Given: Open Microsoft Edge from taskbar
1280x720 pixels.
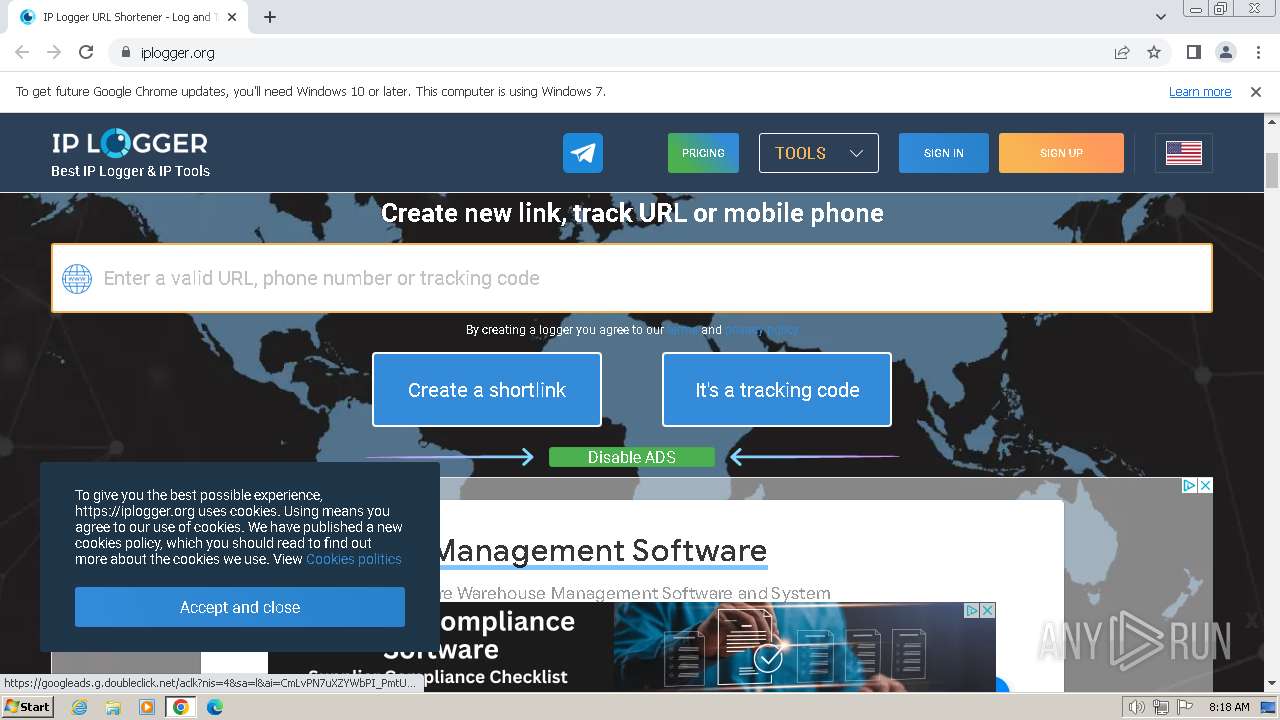Looking at the screenshot, I should [x=215, y=707].
